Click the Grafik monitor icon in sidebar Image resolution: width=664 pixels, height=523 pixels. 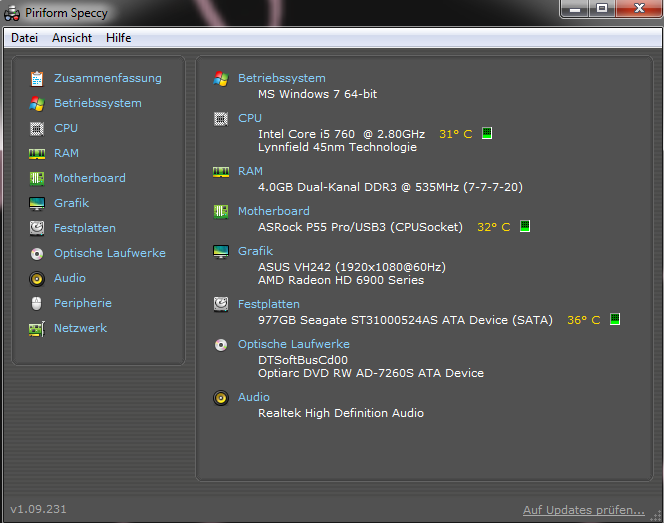point(37,204)
